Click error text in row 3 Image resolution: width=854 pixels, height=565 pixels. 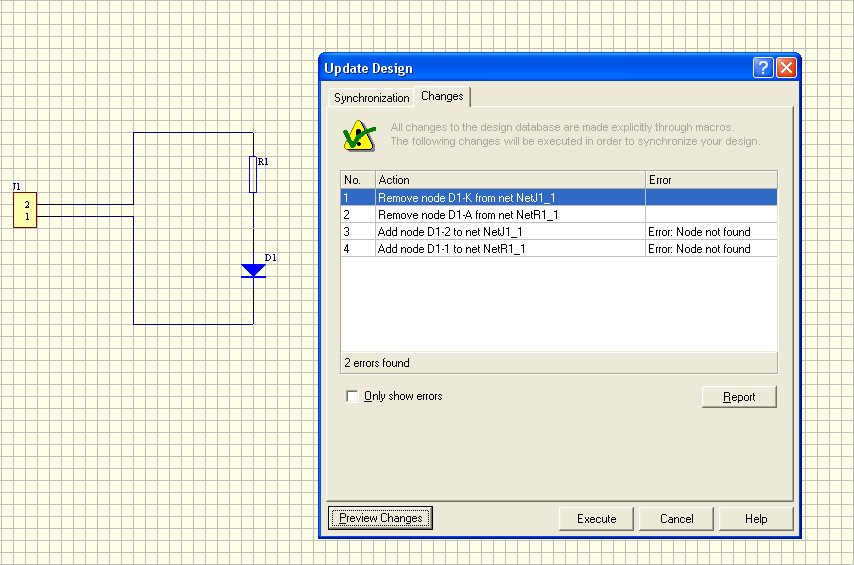(x=699, y=232)
